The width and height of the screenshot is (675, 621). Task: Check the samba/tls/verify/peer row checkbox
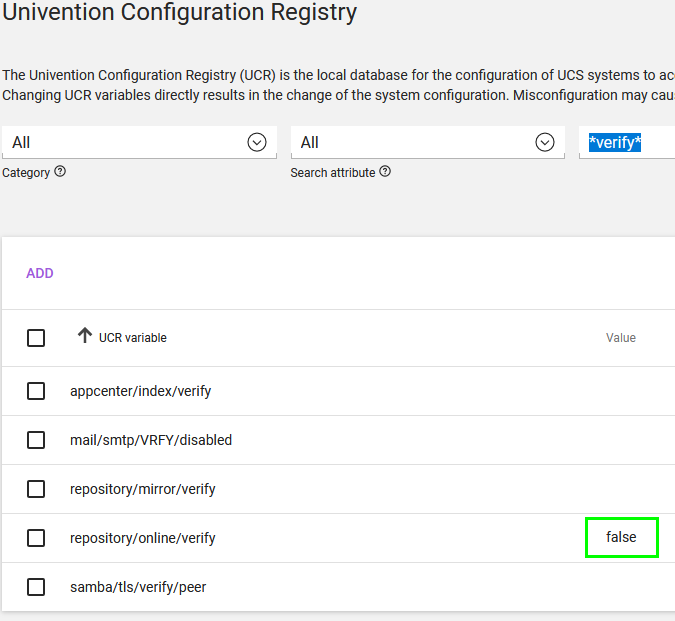[36, 587]
